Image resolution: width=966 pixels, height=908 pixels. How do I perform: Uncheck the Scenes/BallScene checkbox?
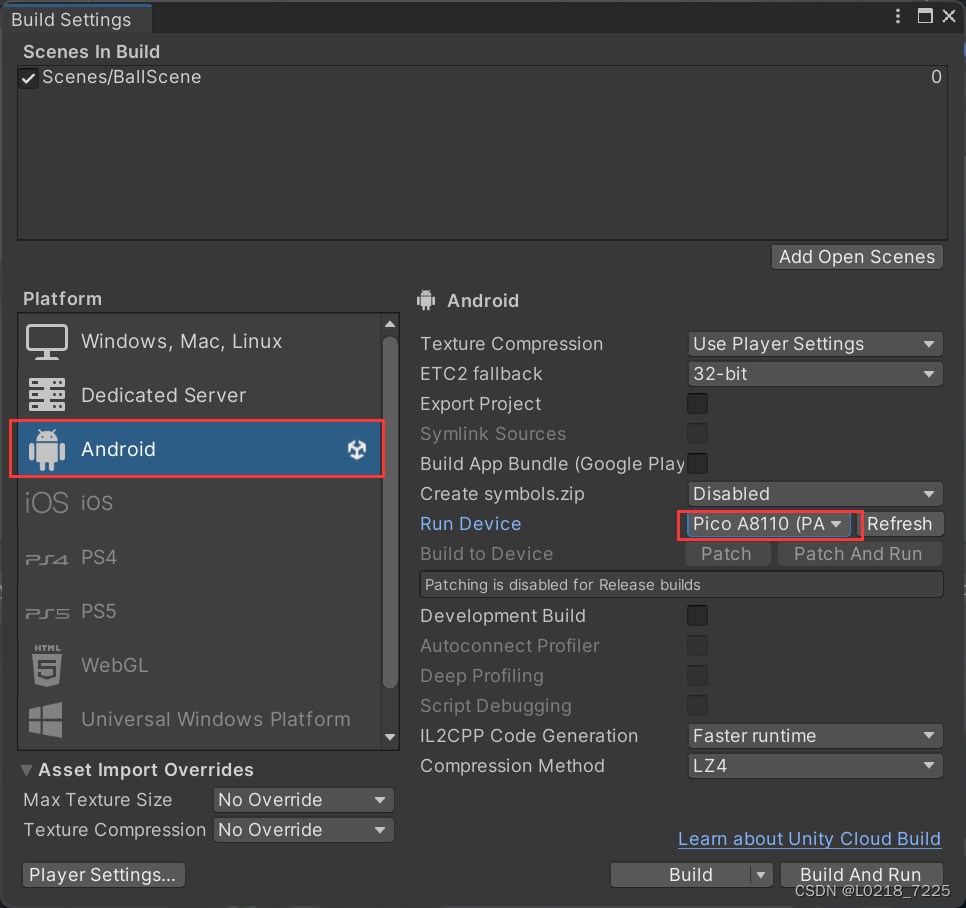tap(27, 77)
